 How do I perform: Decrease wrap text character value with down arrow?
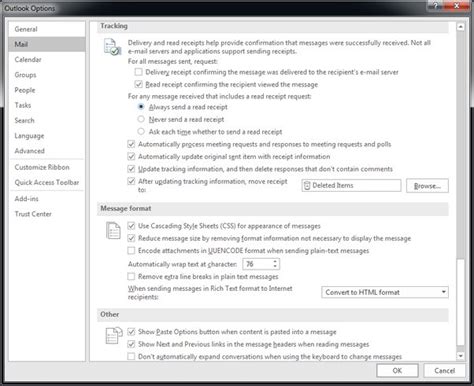click(x=275, y=266)
